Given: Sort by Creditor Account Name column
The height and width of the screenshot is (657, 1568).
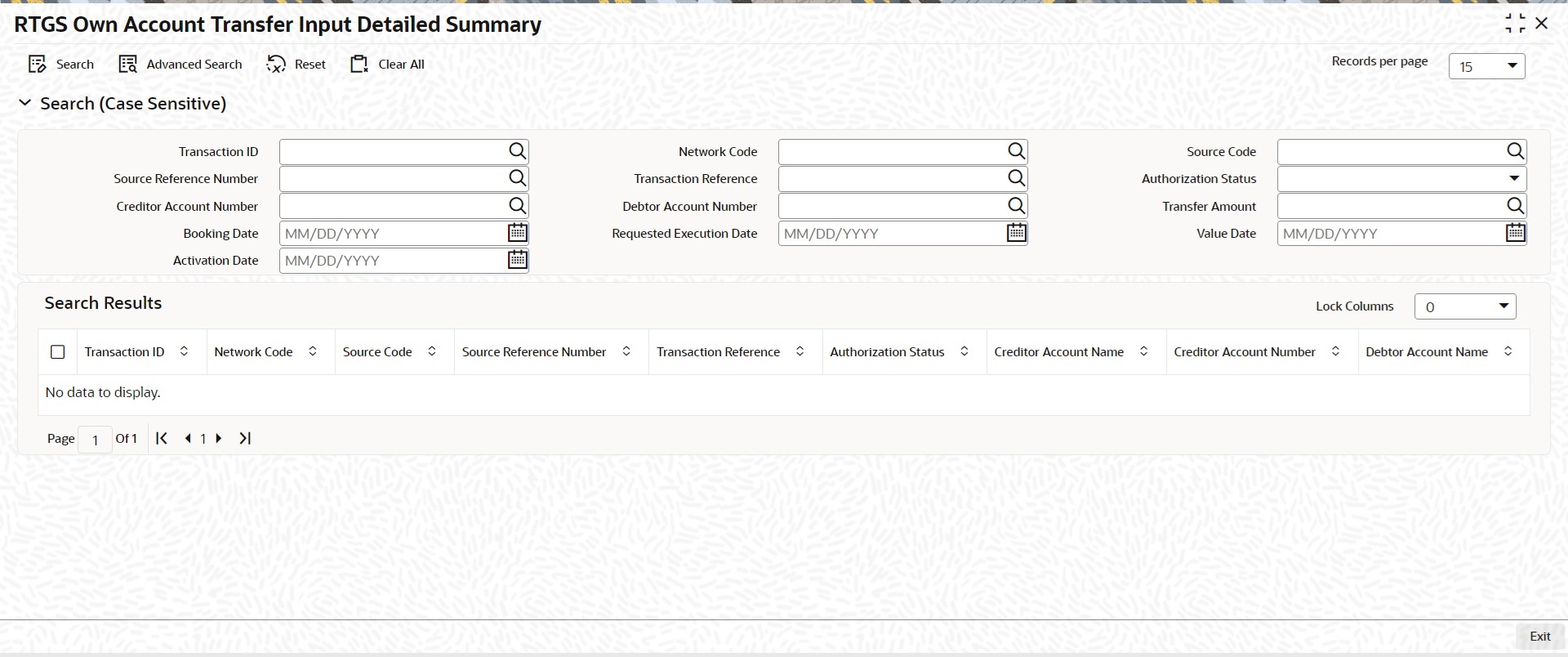Looking at the screenshot, I should coord(1143,351).
